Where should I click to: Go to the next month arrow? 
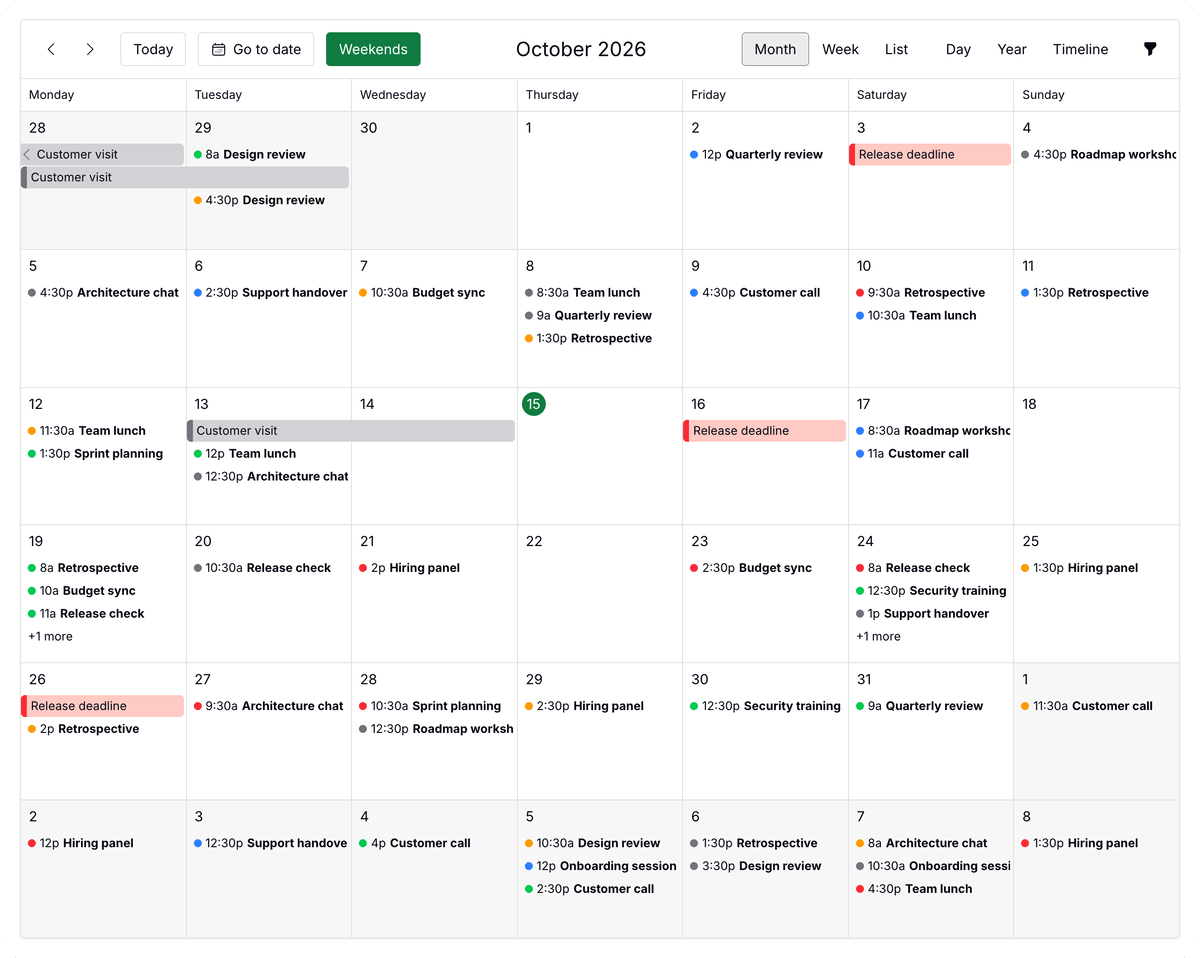click(90, 49)
